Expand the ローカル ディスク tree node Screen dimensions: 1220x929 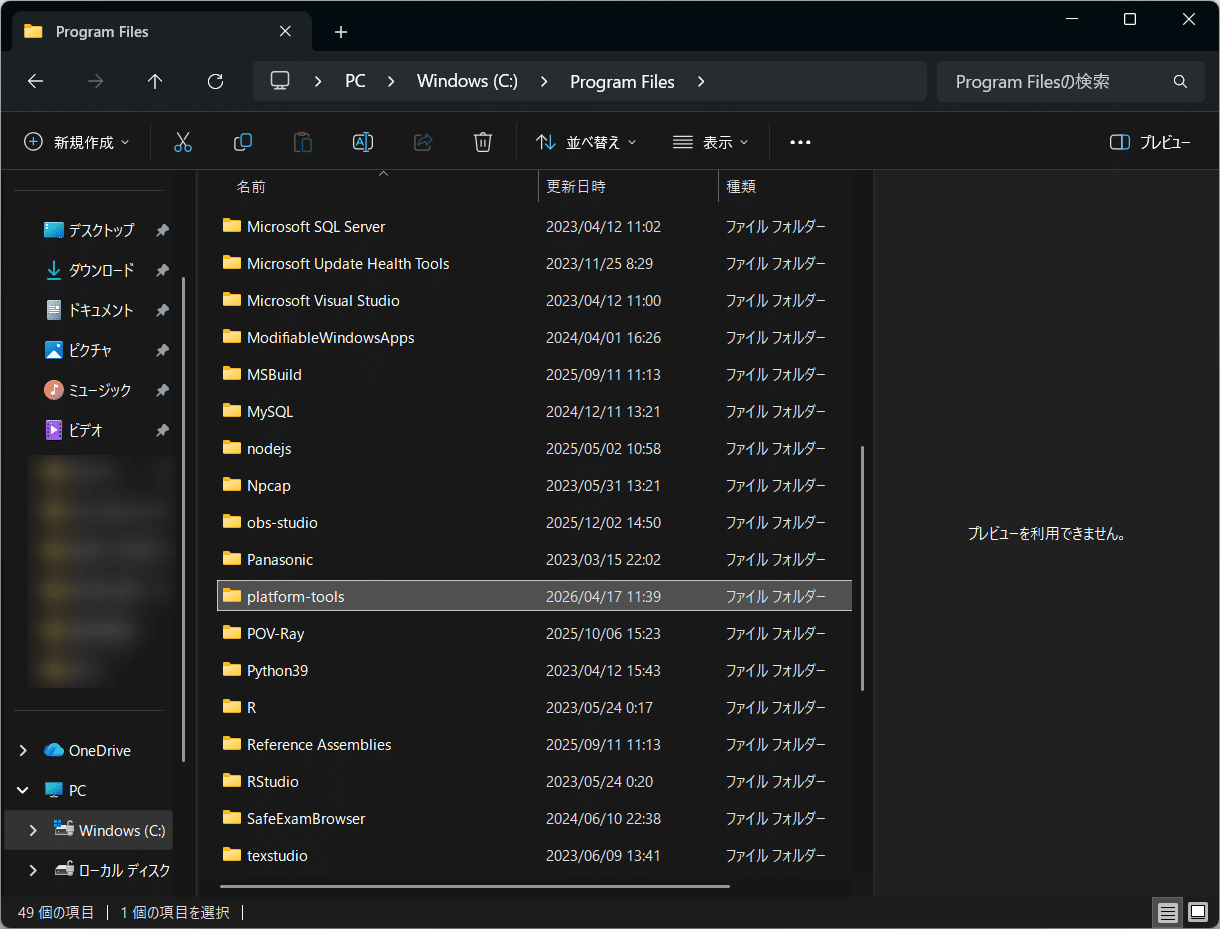[x=33, y=870]
